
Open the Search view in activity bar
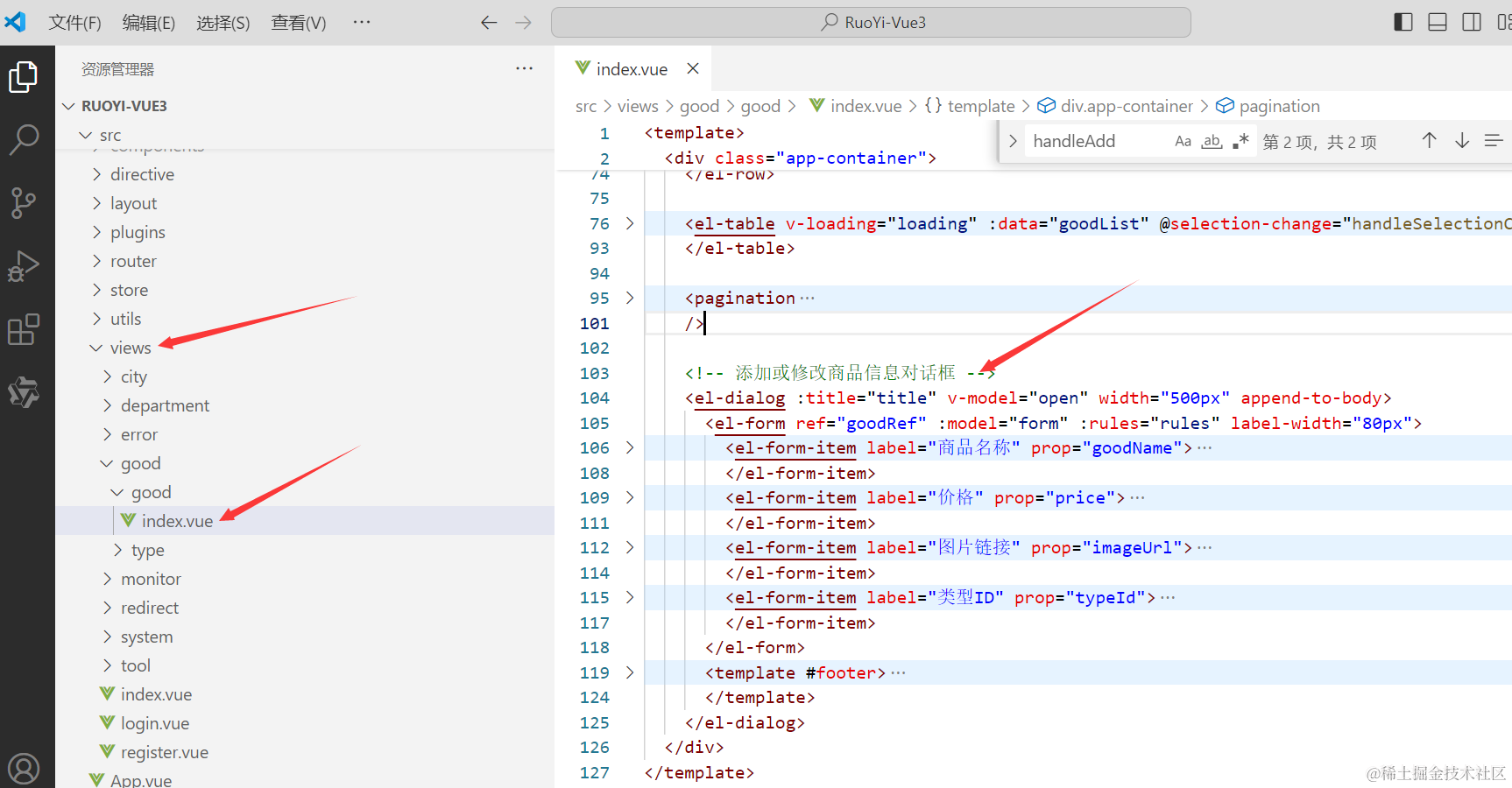click(x=24, y=139)
